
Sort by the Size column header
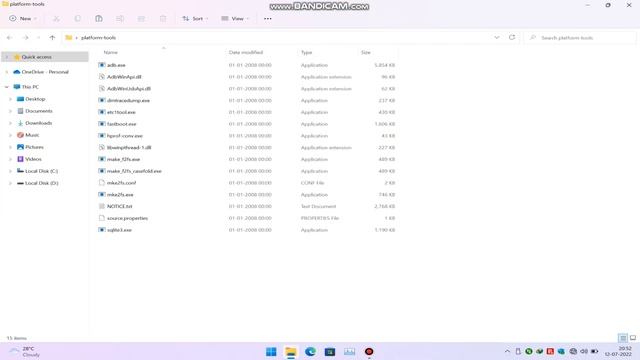tap(366, 52)
